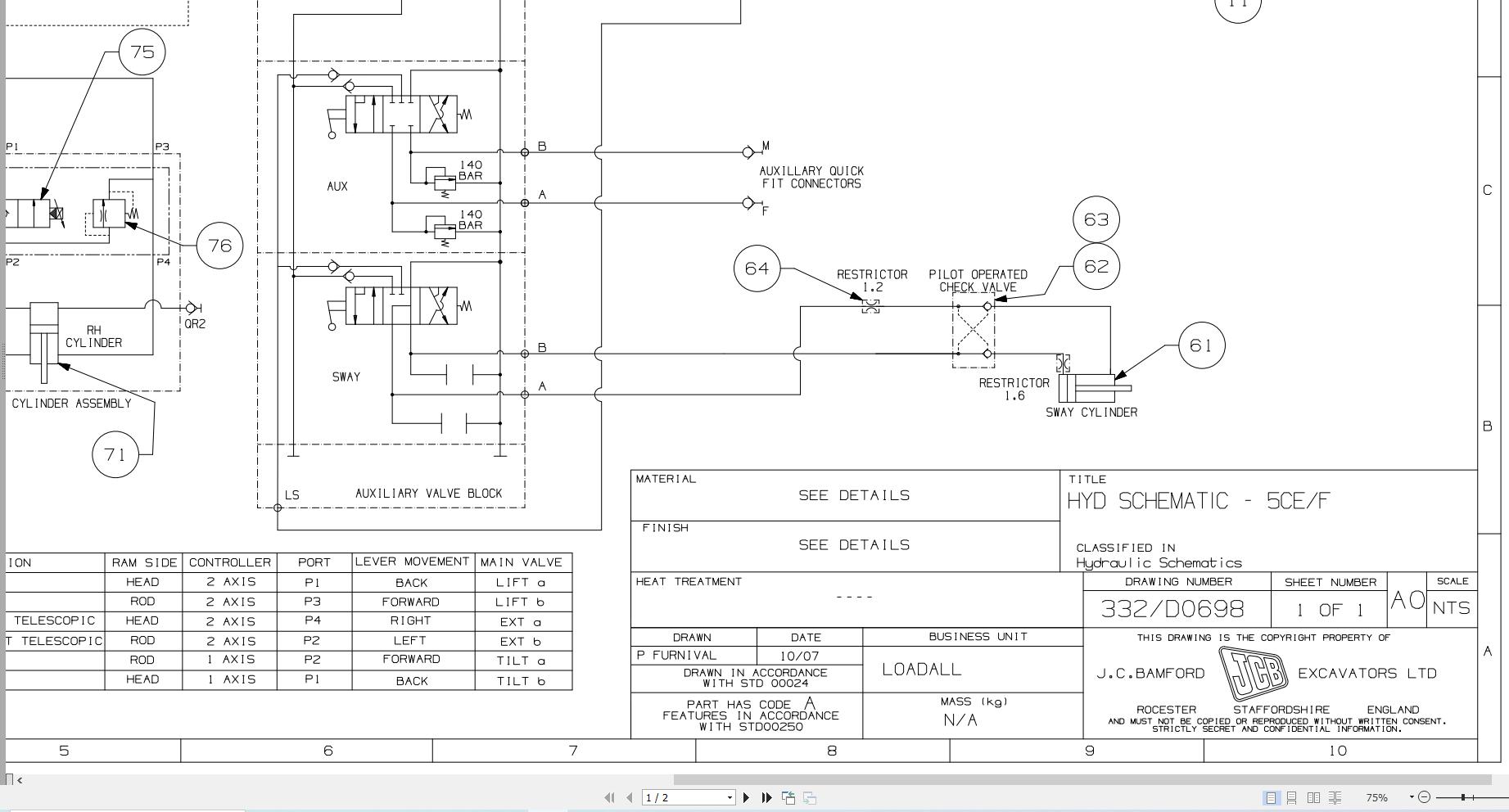This screenshot has width=1509, height=812.
Task: Click the scroll left arrow
Action: click(x=20, y=780)
